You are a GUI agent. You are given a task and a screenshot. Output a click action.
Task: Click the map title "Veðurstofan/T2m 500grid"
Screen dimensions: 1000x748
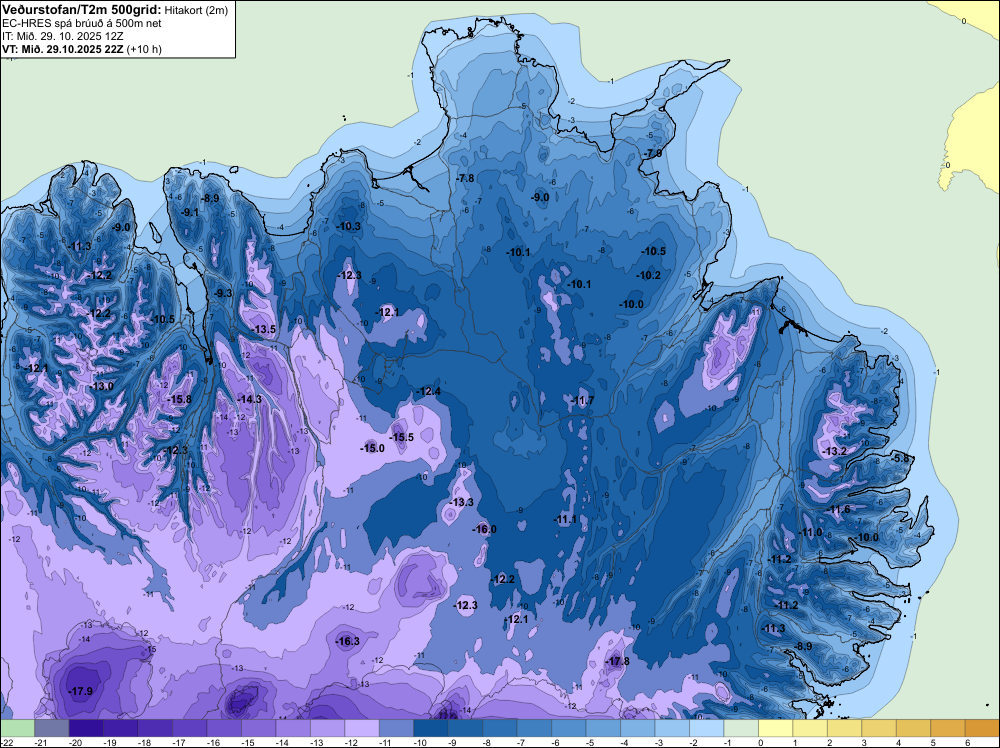point(81,10)
